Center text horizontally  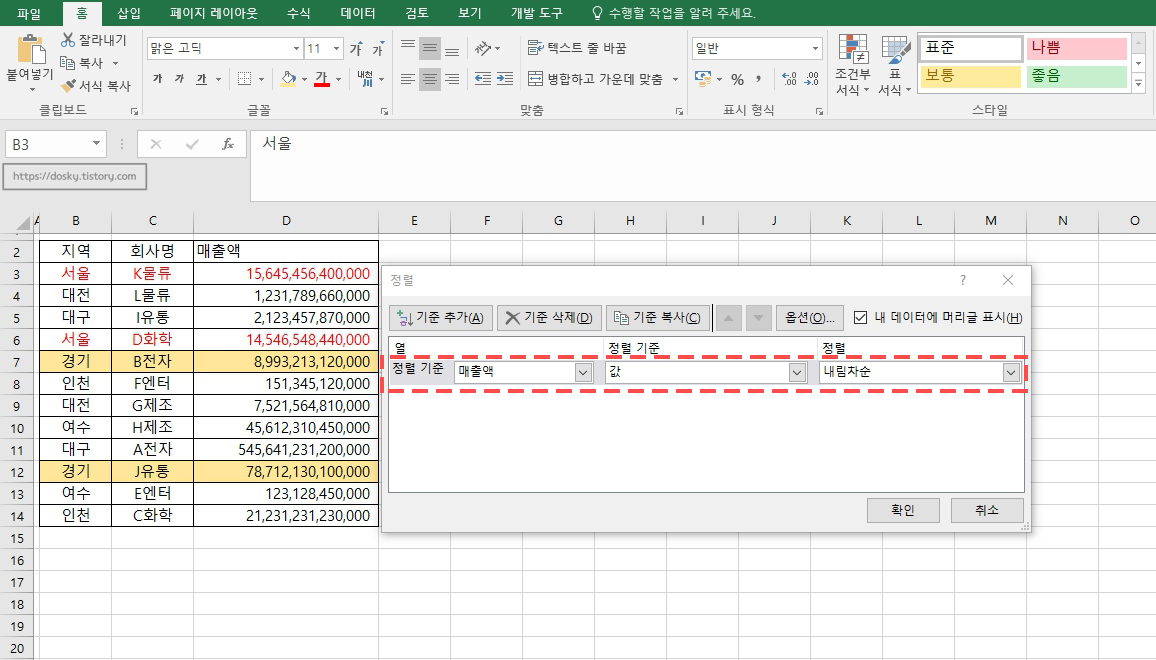coord(430,78)
